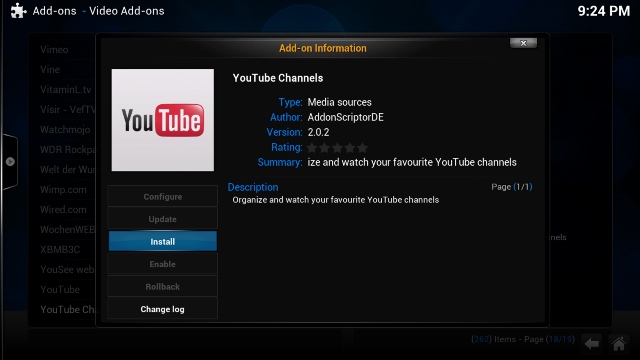Click the AddonScriptorDE author name
Screen dimensions: 640x360
point(345,118)
